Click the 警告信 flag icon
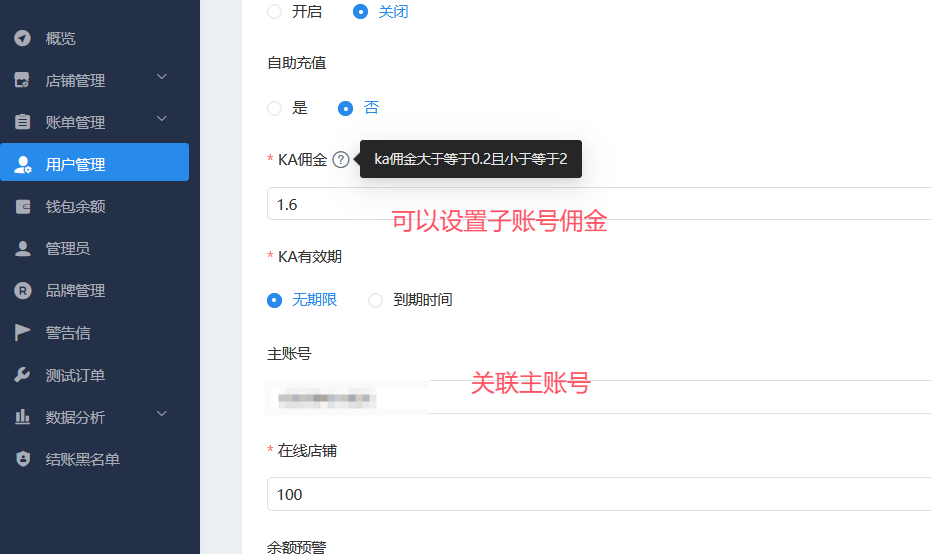The width and height of the screenshot is (931, 554). click(23, 333)
